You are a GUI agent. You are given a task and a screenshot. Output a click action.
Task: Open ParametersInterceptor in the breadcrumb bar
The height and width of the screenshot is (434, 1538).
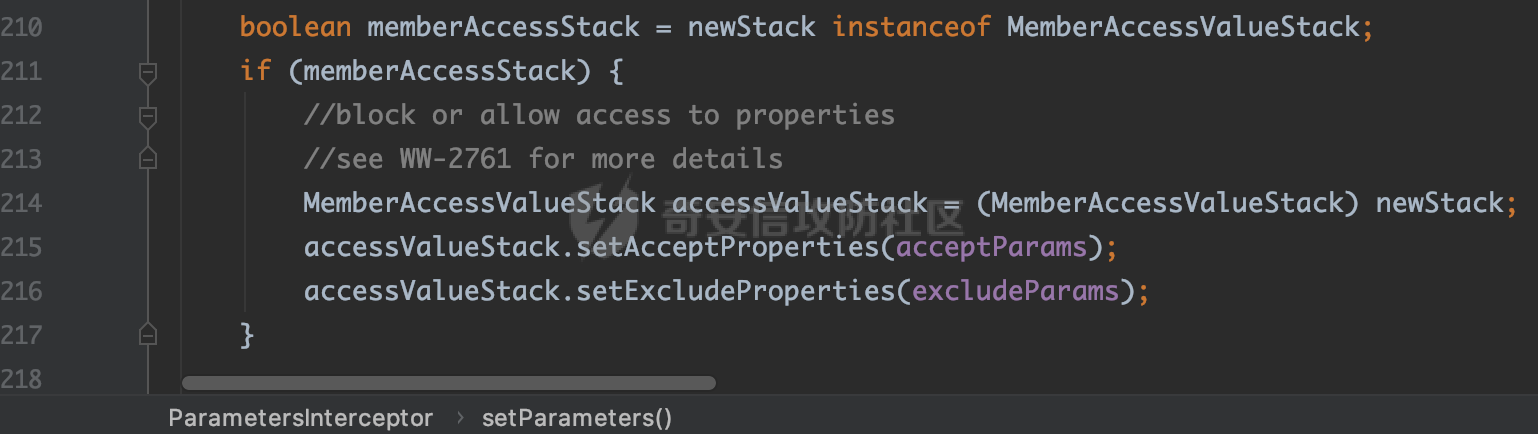tap(300, 418)
